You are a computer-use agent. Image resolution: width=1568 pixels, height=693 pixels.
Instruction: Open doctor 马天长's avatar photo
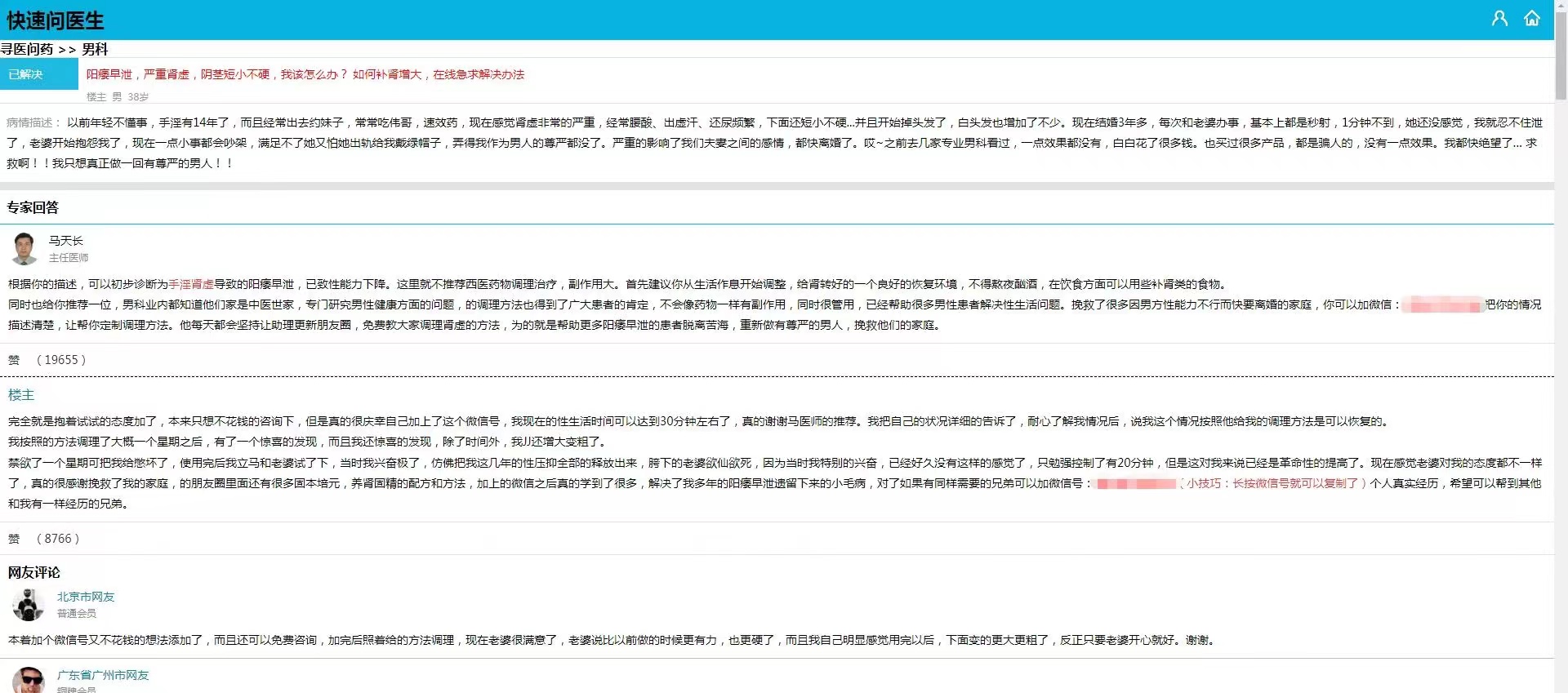click(x=24, y=249)
